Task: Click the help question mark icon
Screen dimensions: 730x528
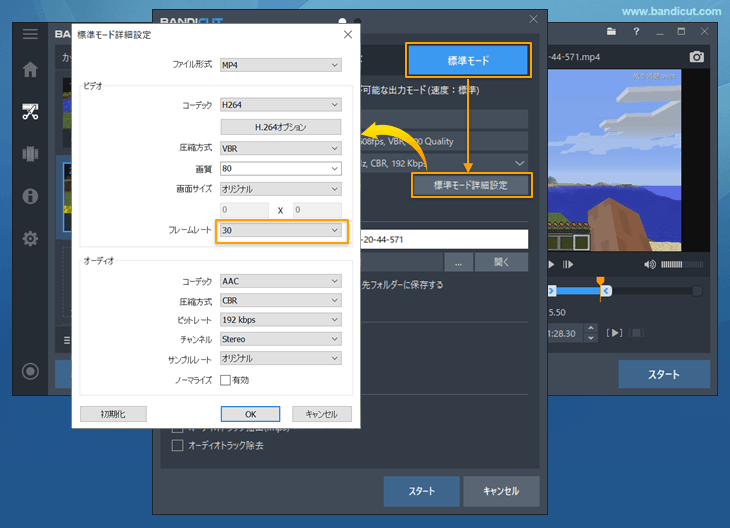Action: click(636, 32)
